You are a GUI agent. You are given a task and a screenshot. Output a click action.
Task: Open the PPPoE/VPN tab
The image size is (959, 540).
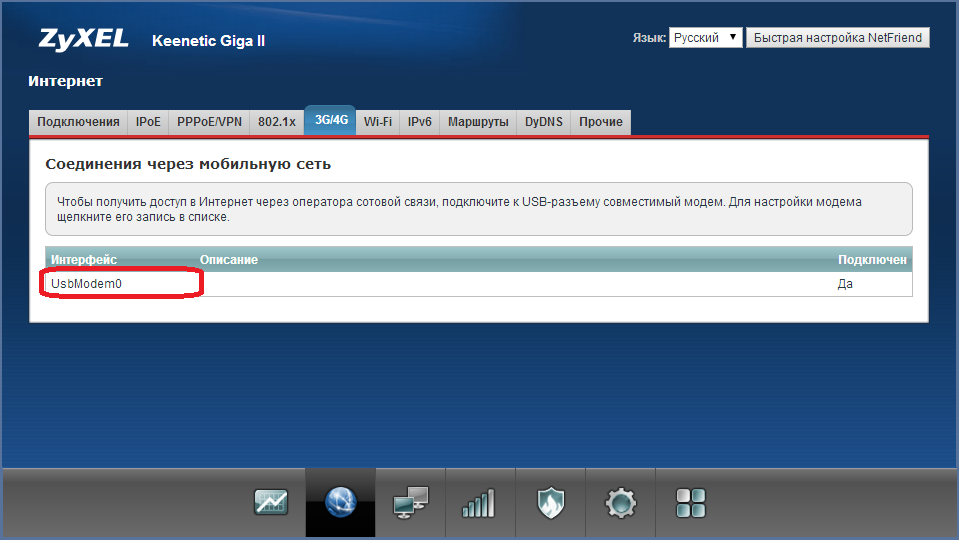(209, 122)
